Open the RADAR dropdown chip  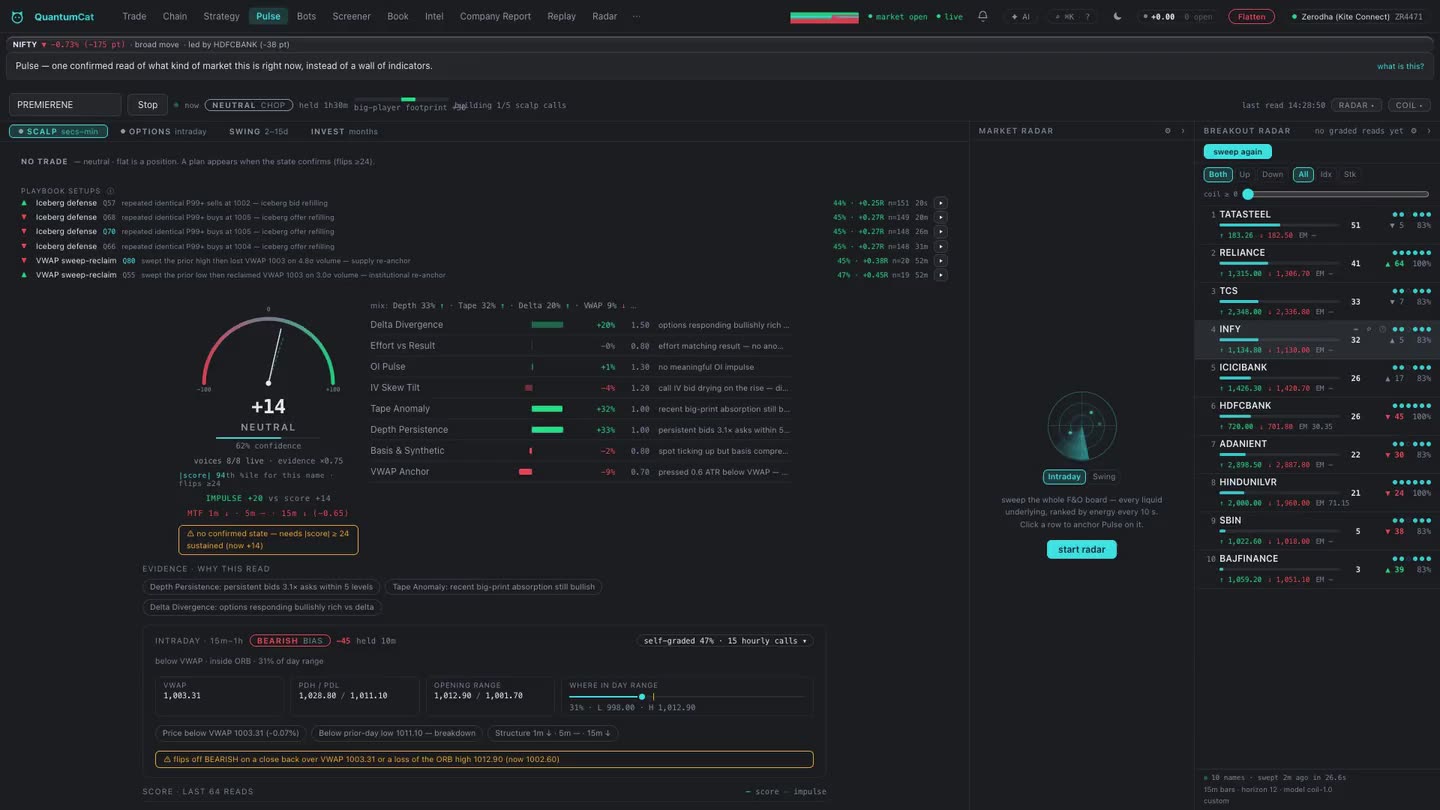coord(1357,105)
